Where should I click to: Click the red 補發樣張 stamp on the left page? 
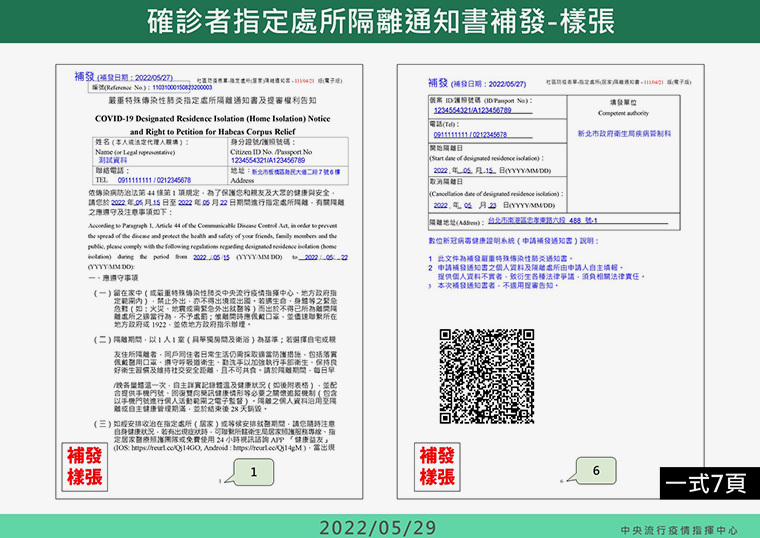(84, 467)
